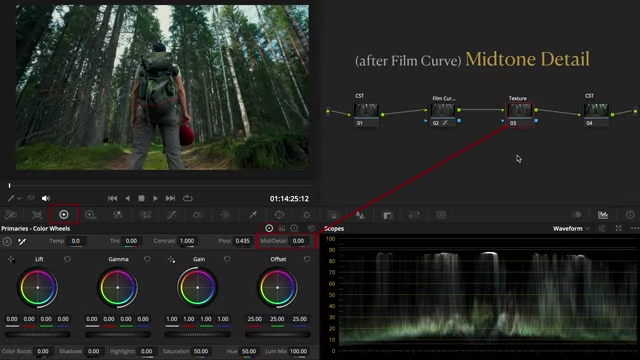Open the Scopes three-dot options menu
The height and width of the screenshot is (360, 640).
coord(635,229)
